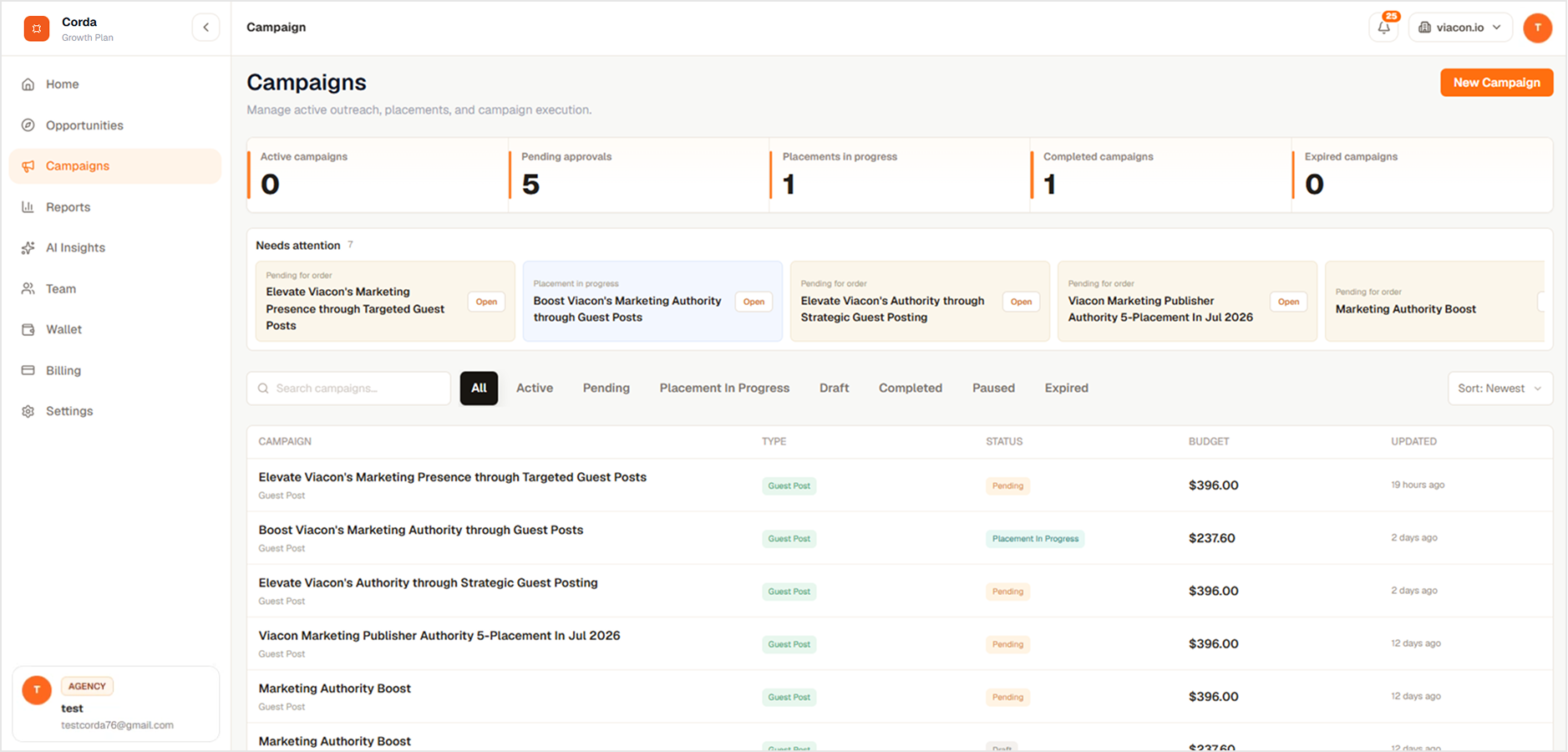Open the notifications bell
This screenshot has height=752, width=1568.
[x=1384, y=28]
